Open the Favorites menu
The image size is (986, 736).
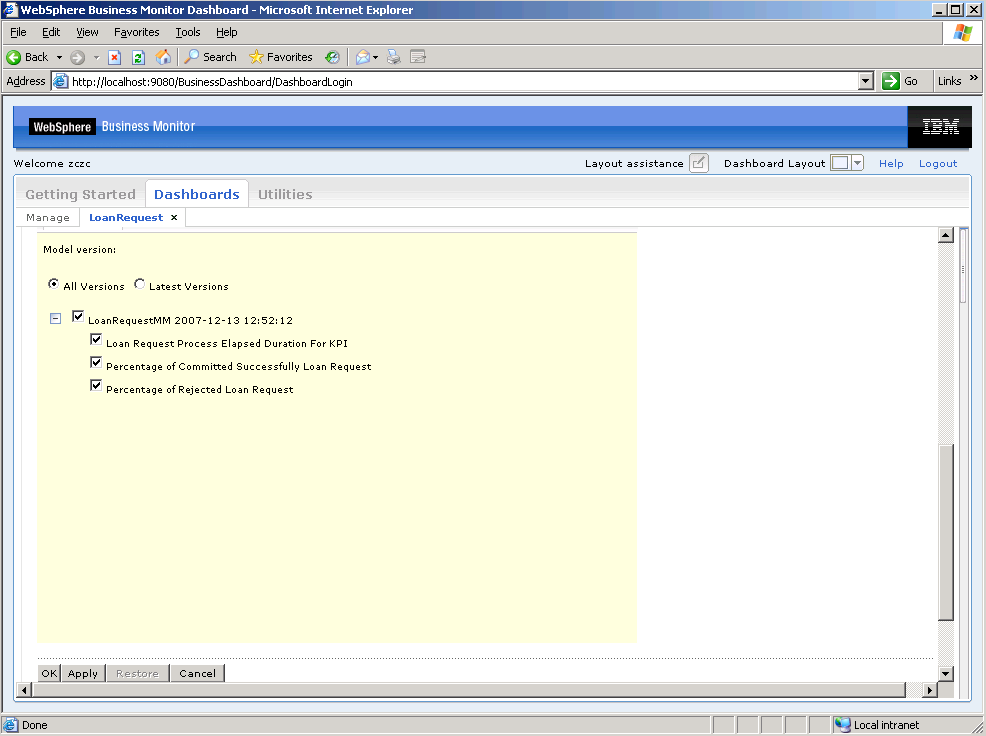pos(136,32)
